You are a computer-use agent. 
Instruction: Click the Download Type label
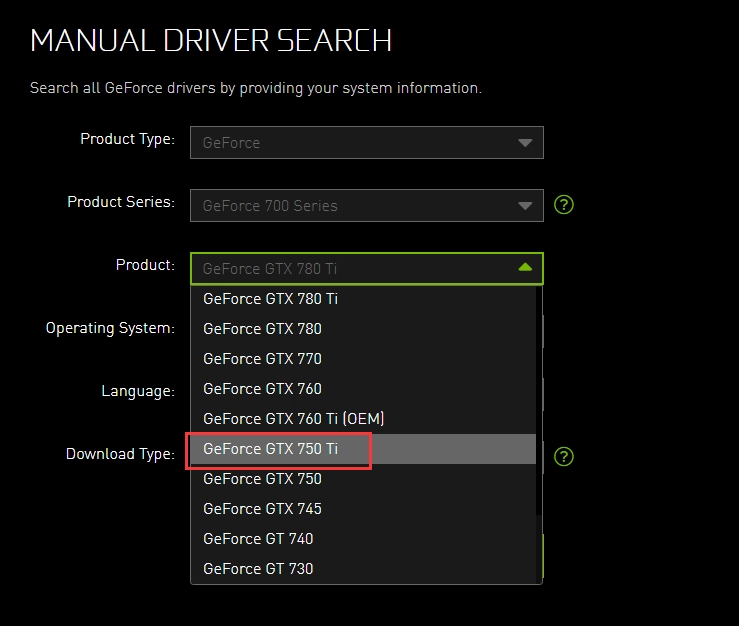120,454
